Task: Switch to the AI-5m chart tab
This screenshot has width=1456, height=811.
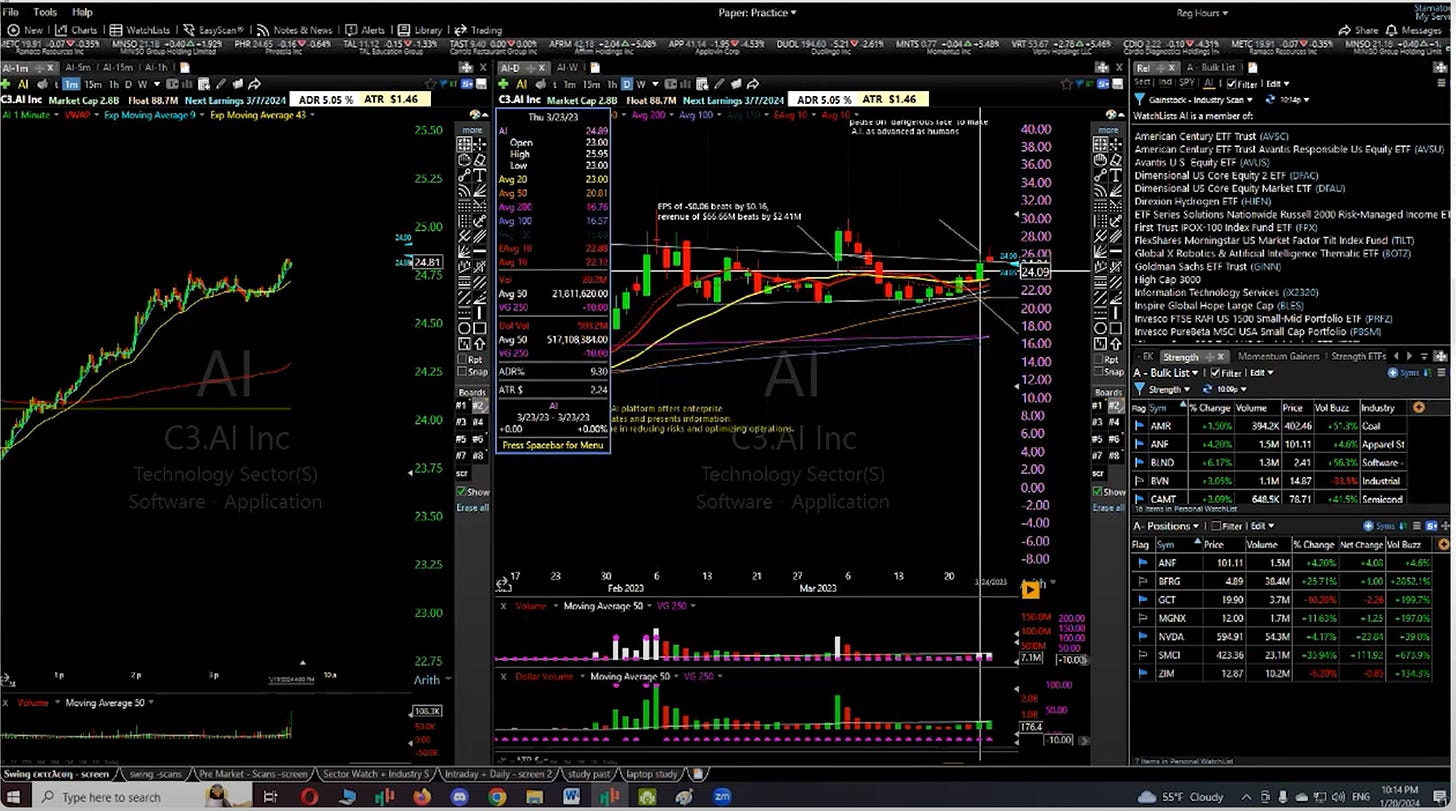Action: pyautogui.click(x=78, y=67)
